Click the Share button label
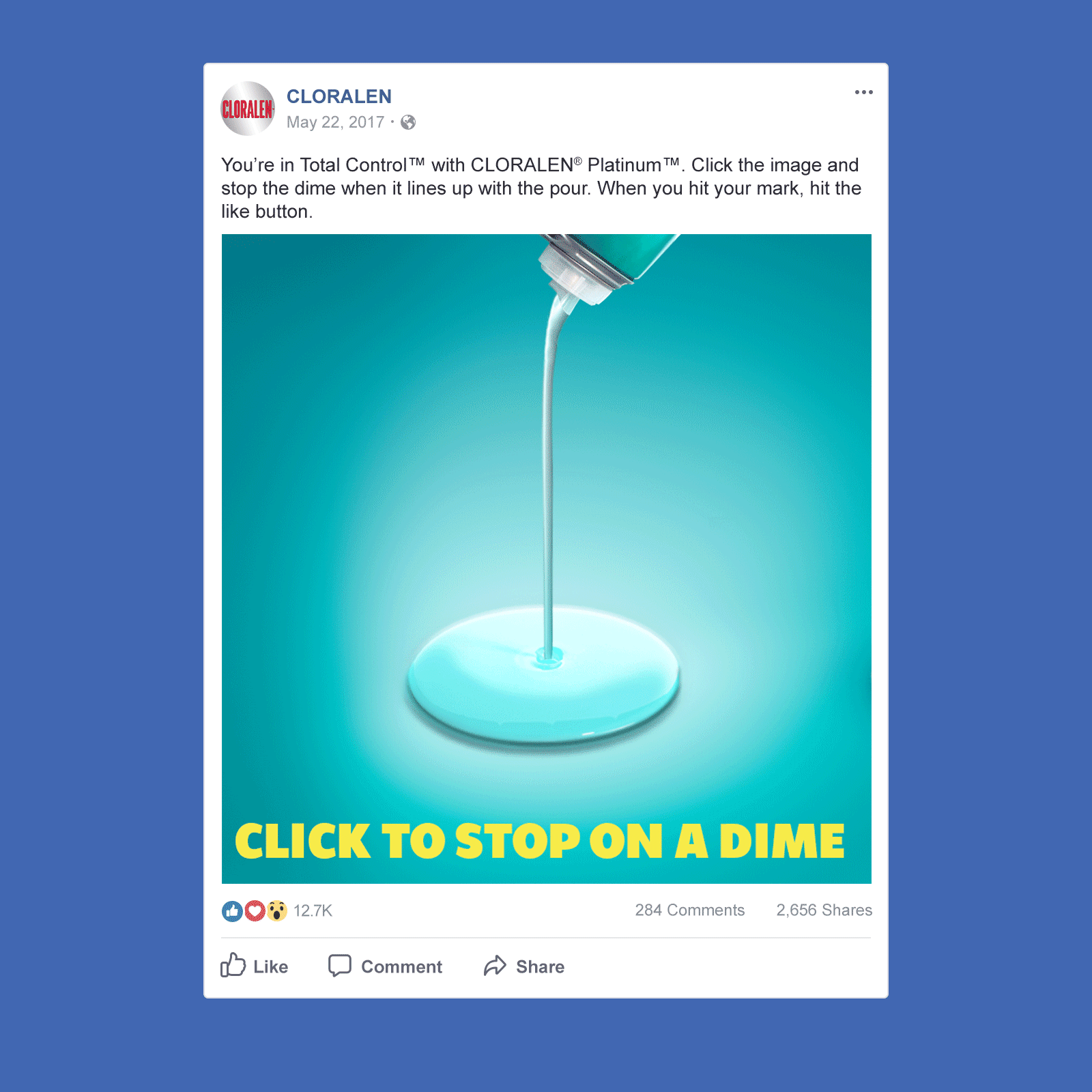1092x1092 pixels. (540, 966)
